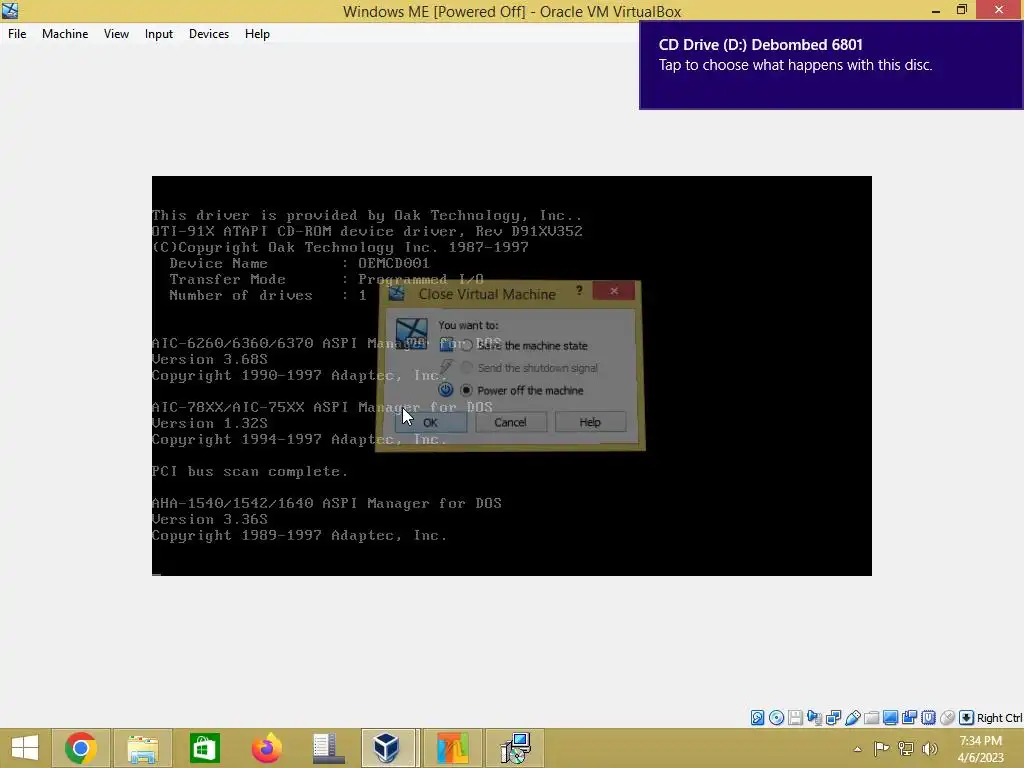Open the Machine menu
This screenshot has height=768, width=1024.
point(65,34)
